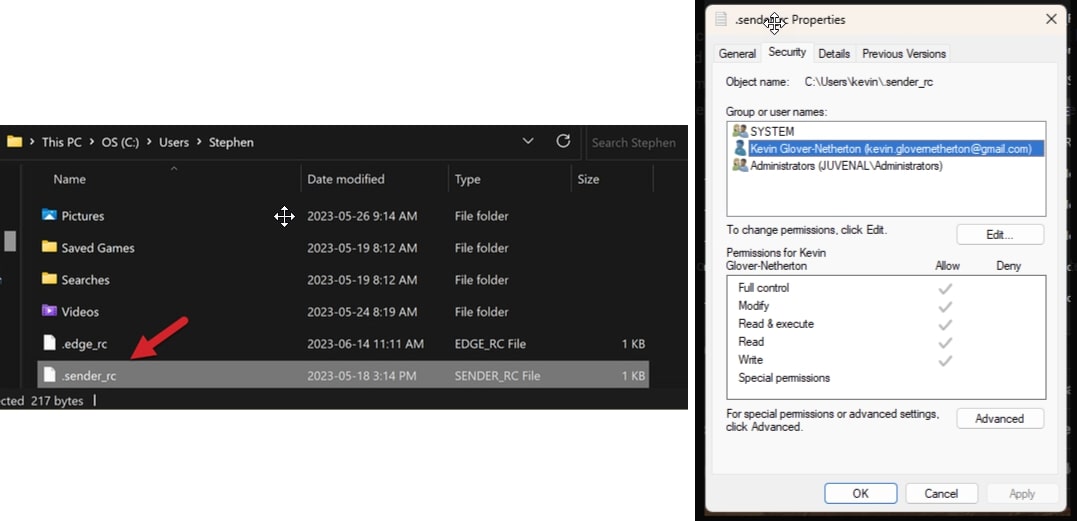Select the Searches folder icon
The height and width of the screenshot is (521, 1077).
(x=49, y=279)
